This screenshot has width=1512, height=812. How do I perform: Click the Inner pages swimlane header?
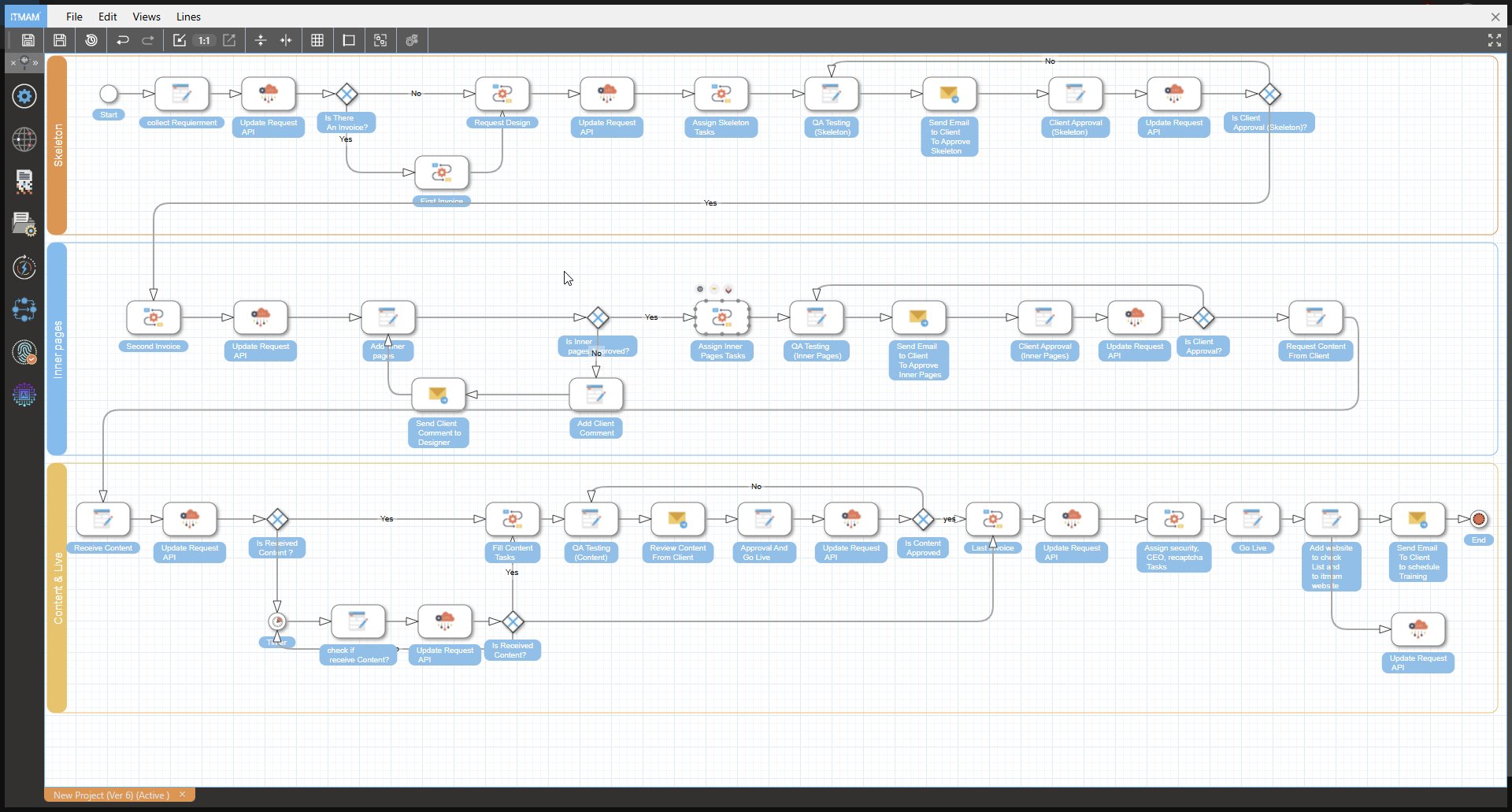coord(57,349)
